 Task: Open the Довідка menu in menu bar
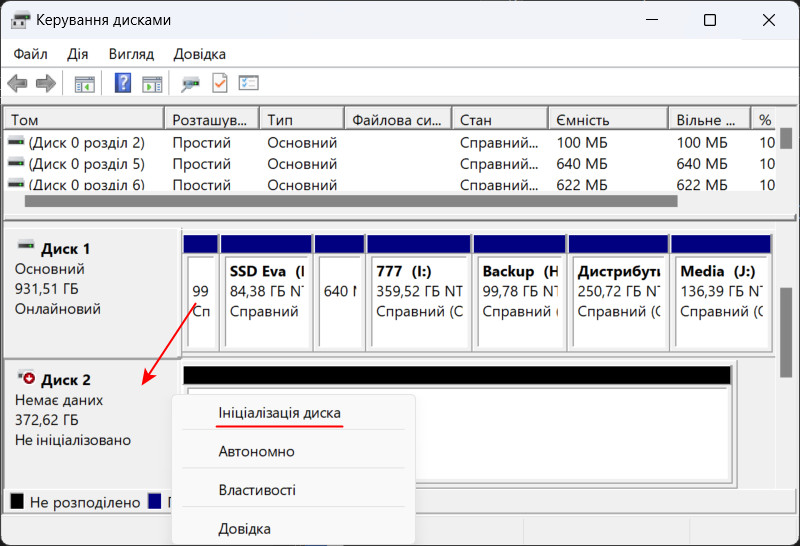tap(199, 54)
